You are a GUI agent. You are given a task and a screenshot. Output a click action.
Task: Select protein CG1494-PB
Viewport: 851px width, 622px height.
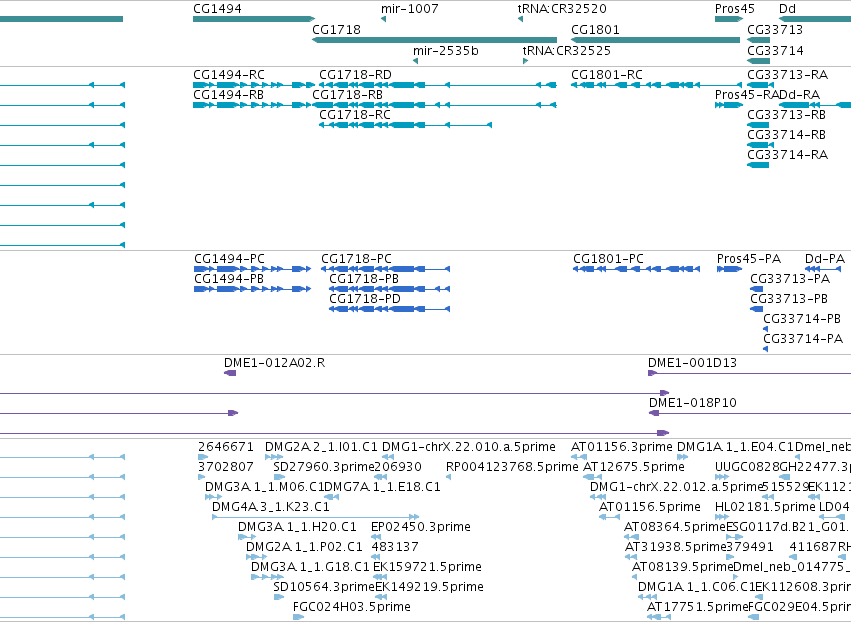point(253,289)
